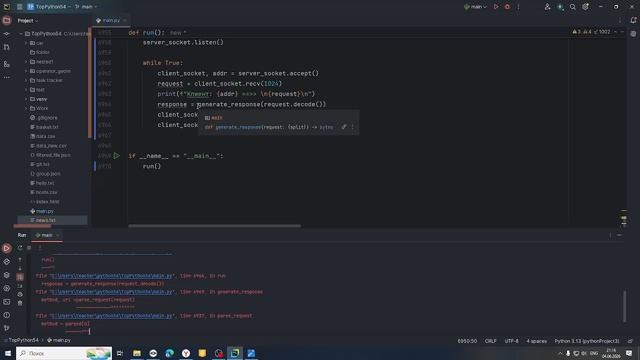Open the TopPython54 project dropdown
The width and height of the screenshot is (640, 360).
(49, 7)
